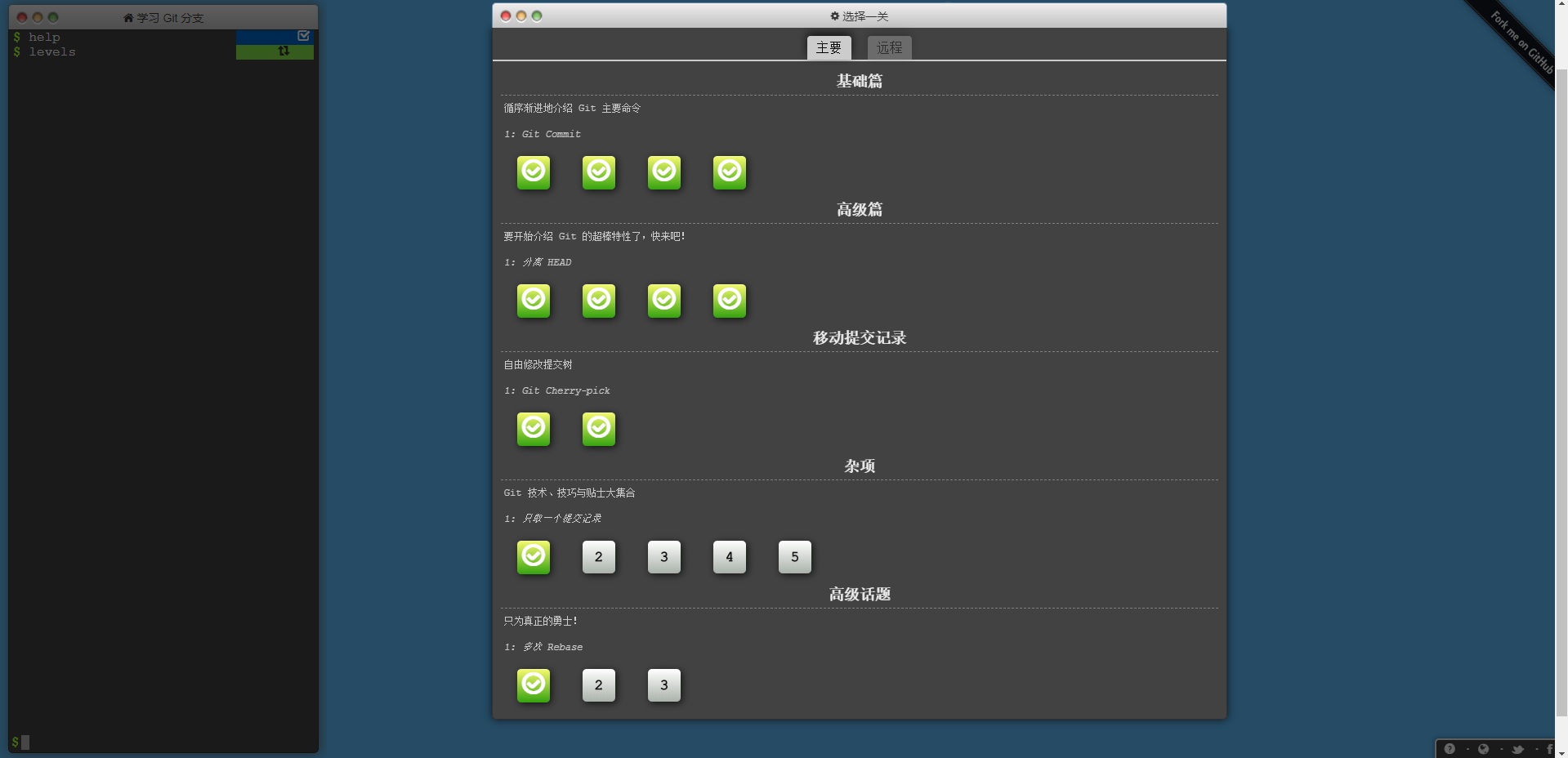Start level 3 in 高级话题 section
1568x758 pixels.
click(664, 685)
